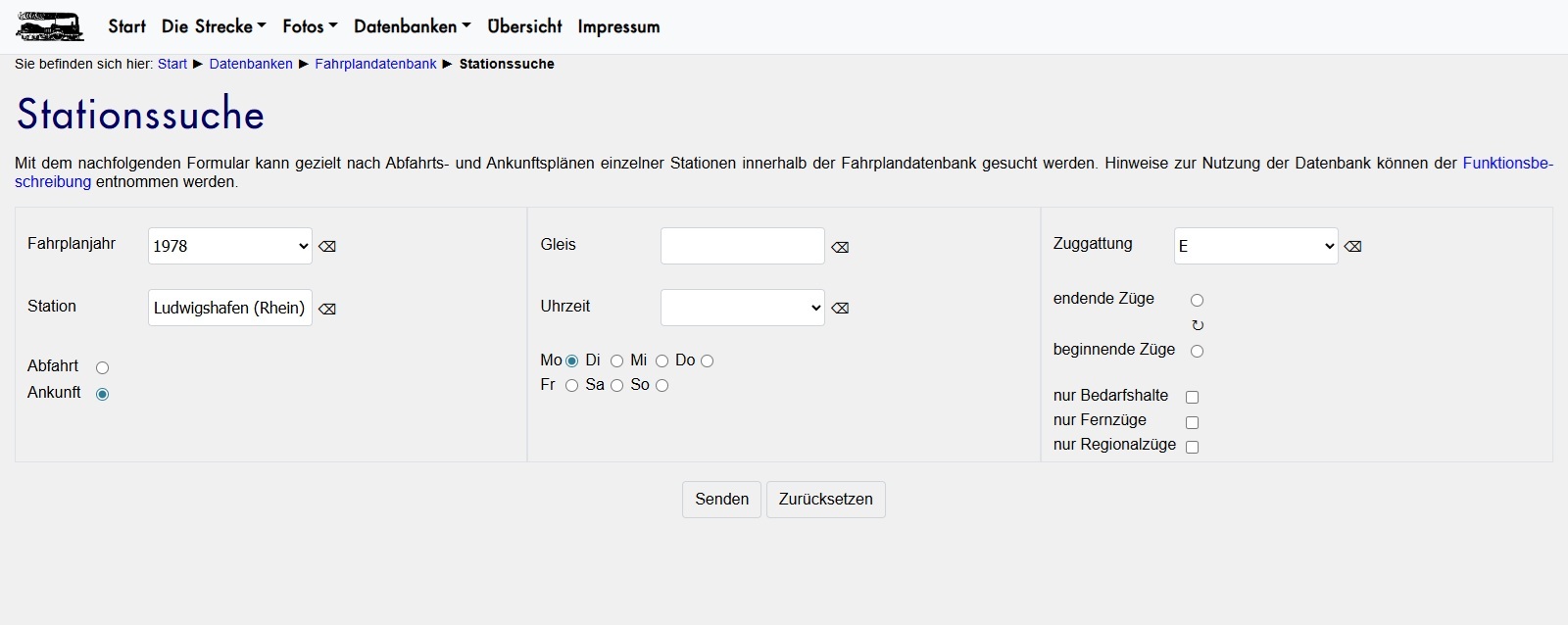Click the Zurücksetzen button
Screen dimensions: 1568x625
point(825,500)
